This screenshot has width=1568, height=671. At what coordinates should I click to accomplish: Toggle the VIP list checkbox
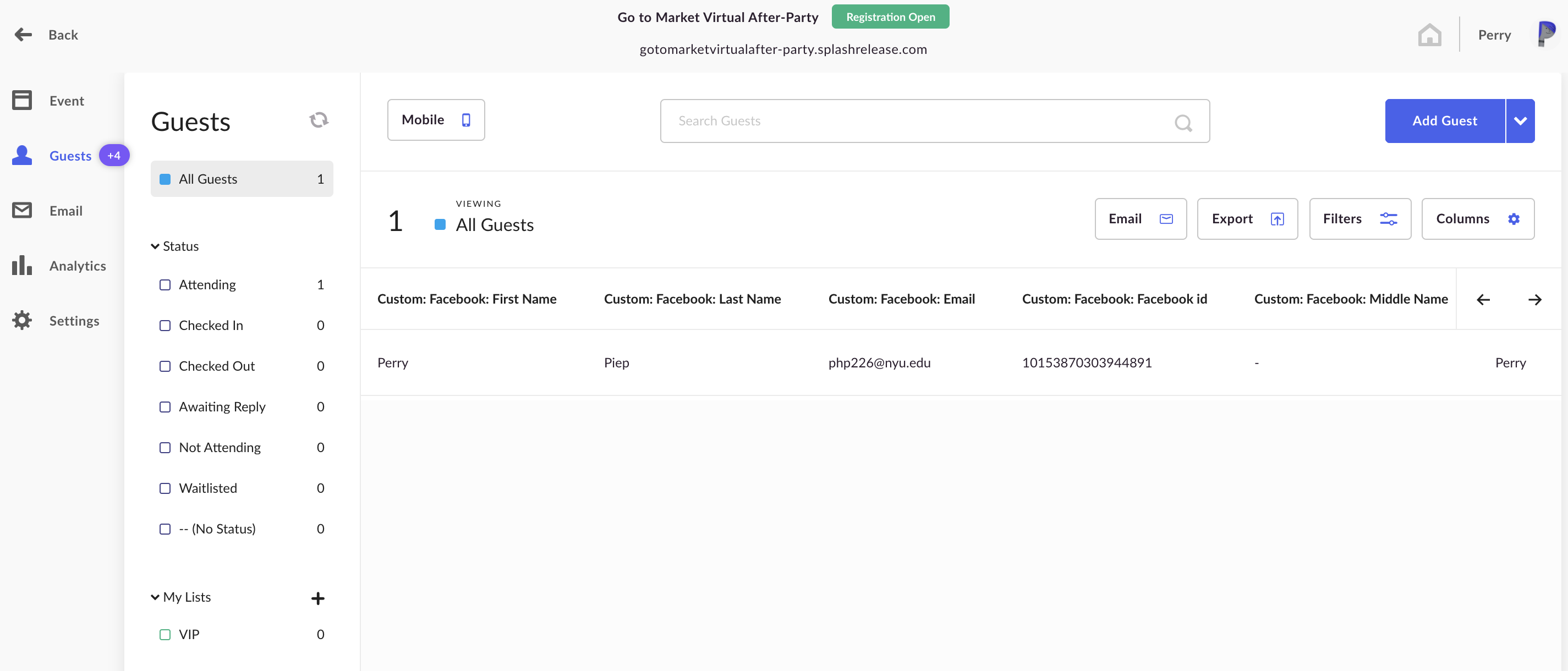click(x=165, y=635)
